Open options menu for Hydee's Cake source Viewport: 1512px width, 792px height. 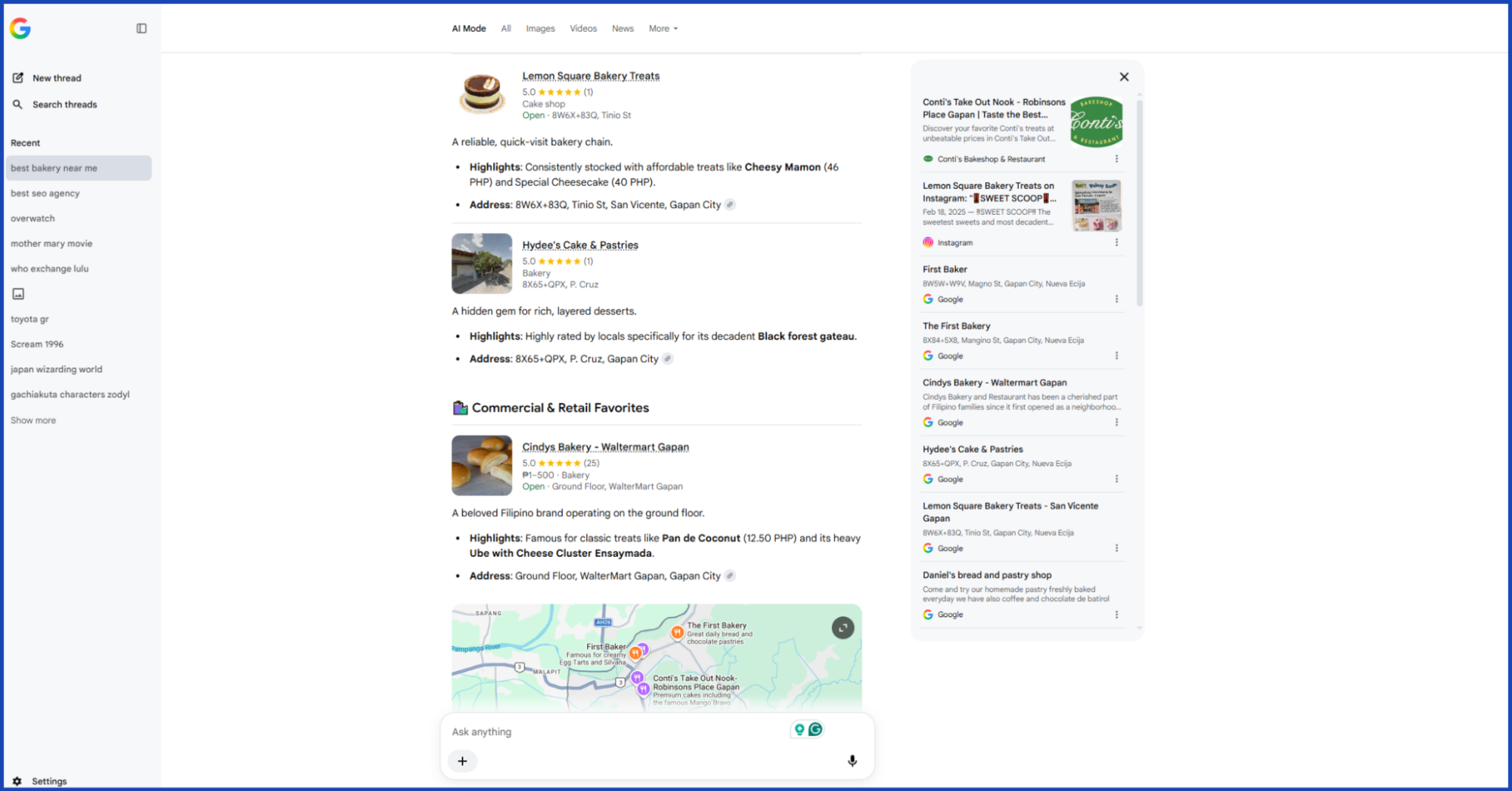[1116, 479]
